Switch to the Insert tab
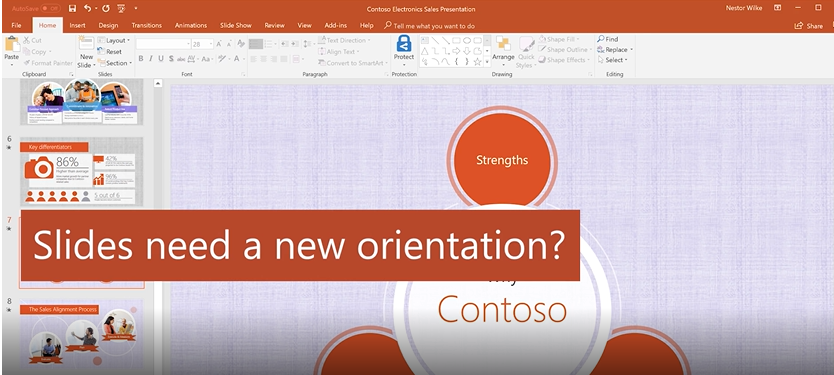The height and width of the screenshot is (375, 834). [77, 26]
